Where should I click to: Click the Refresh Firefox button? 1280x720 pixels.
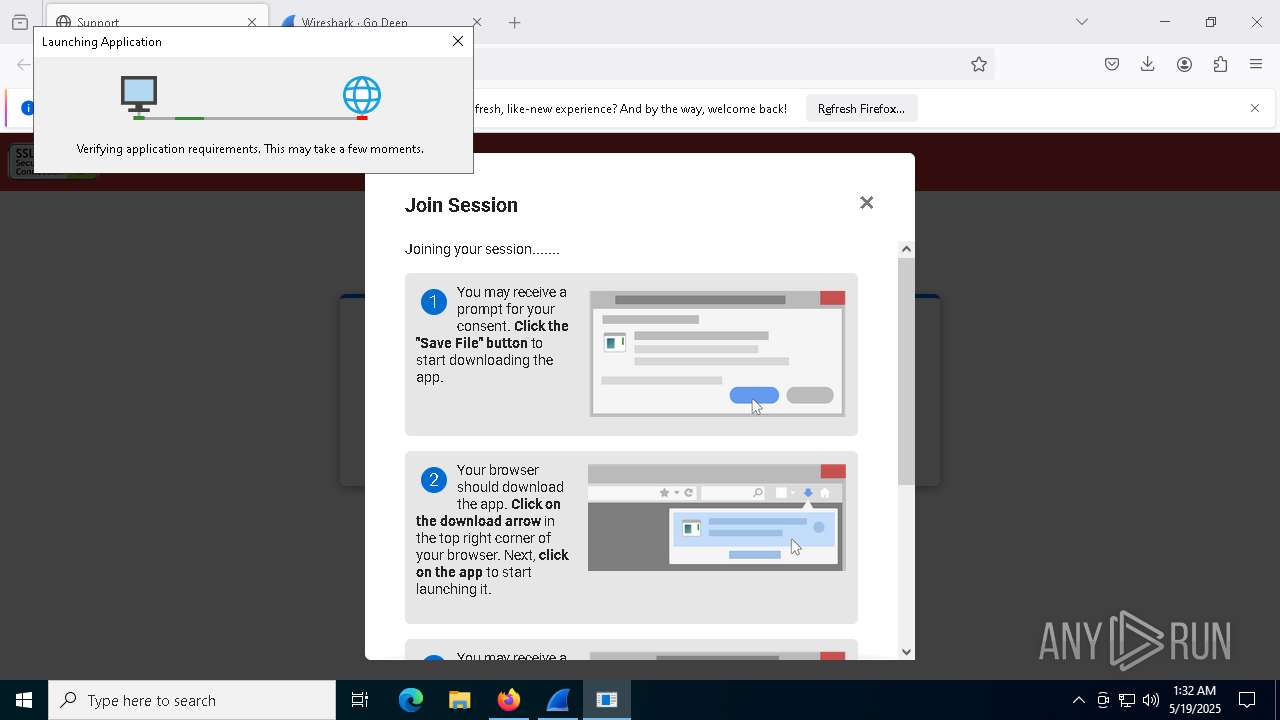[861, 108]
